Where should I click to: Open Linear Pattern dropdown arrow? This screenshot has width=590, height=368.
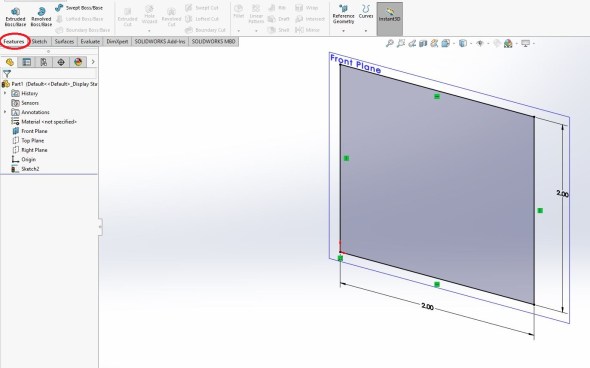click(x=256, y=31)
